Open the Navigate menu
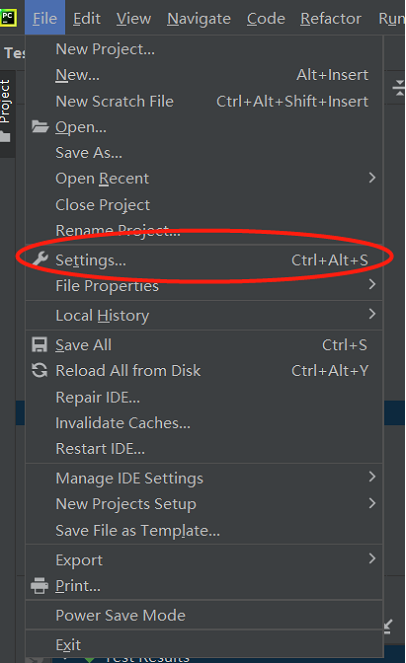Image resolution: width=406 pixels, height=663 pixels. pos(199,19)
